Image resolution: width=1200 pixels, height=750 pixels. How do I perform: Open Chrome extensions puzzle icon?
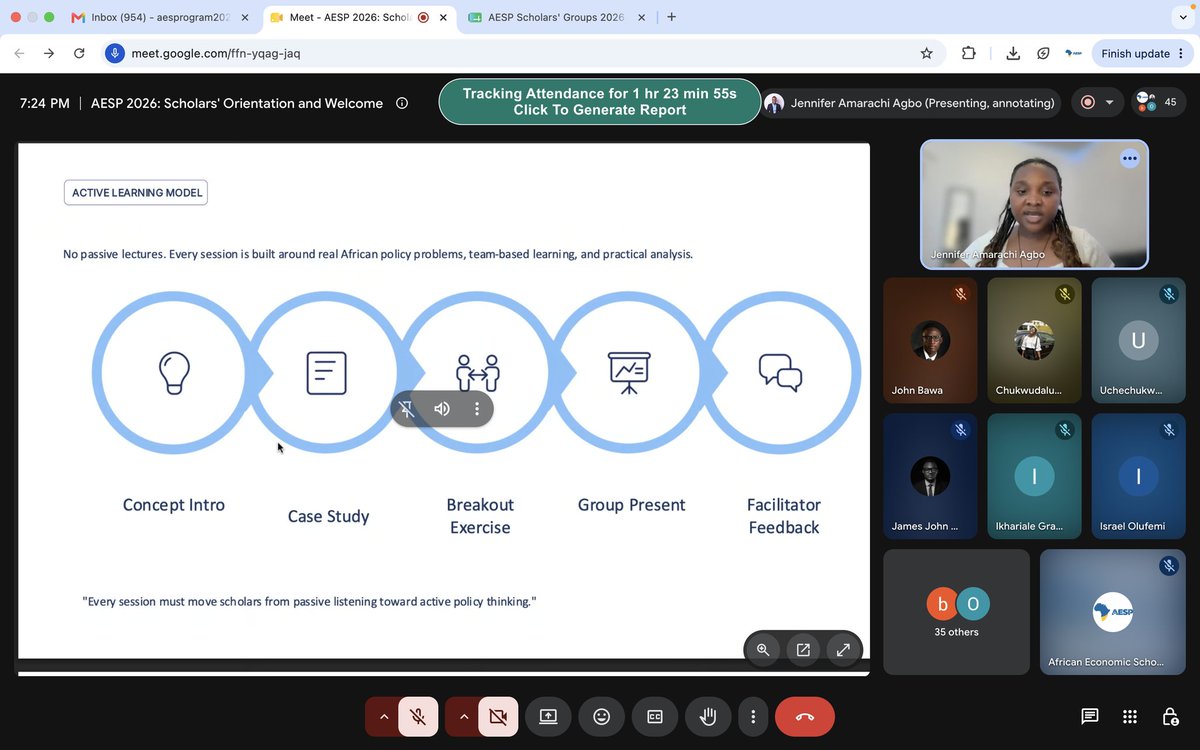(968, 53)
